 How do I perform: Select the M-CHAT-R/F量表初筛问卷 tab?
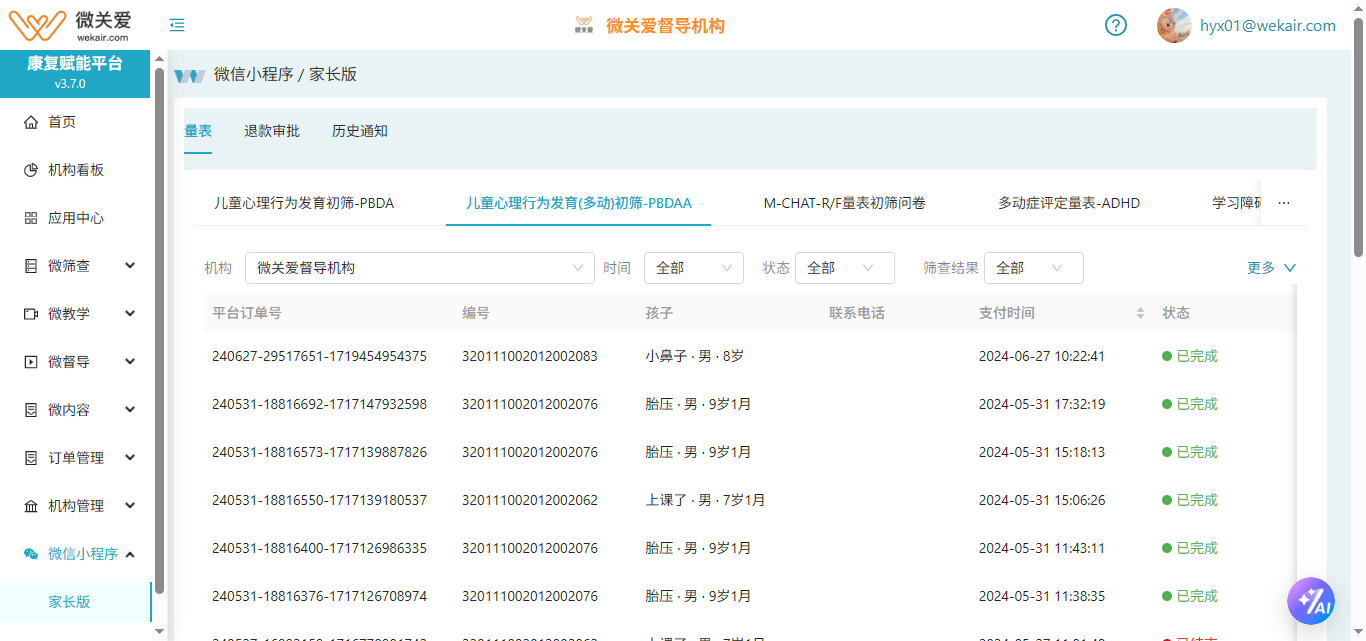pos(844,203)
